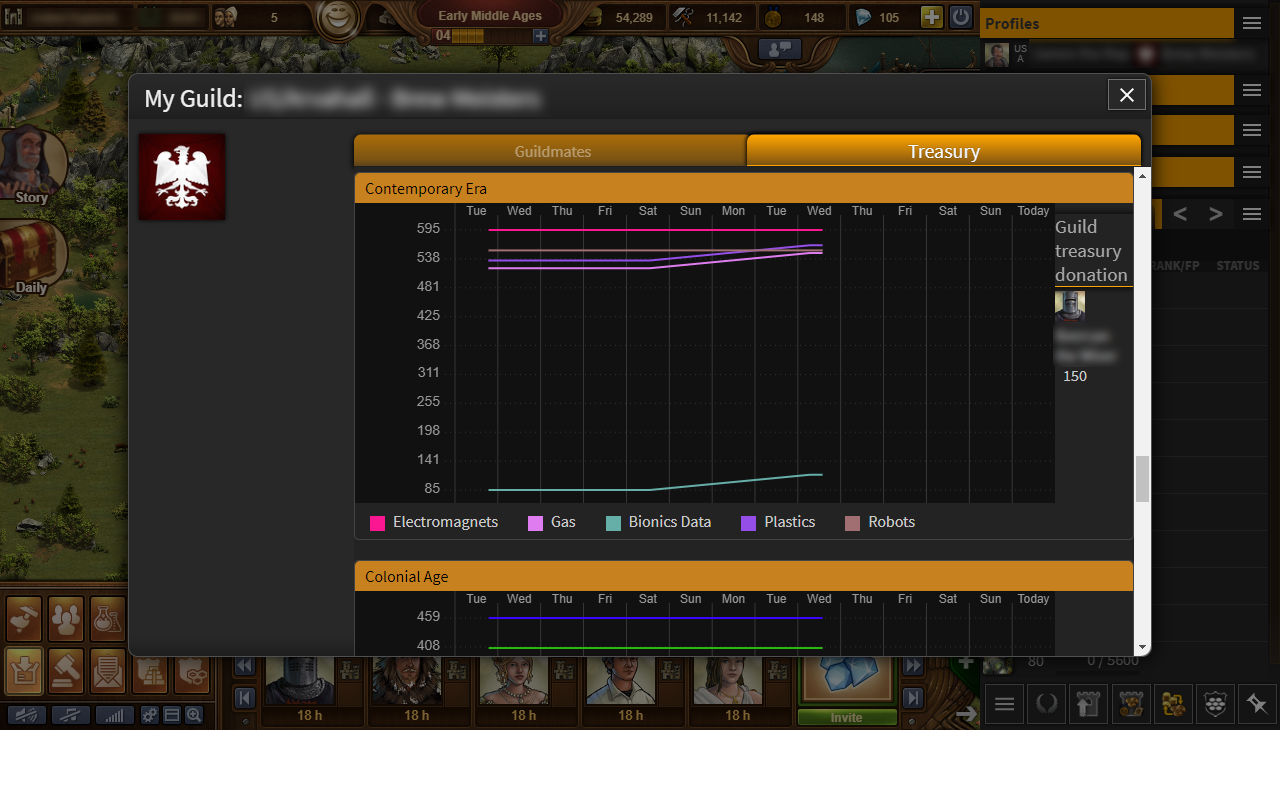Go to previous page arrow in side panel
This screenshot has width=1280, height=800.
point(1180,213)
